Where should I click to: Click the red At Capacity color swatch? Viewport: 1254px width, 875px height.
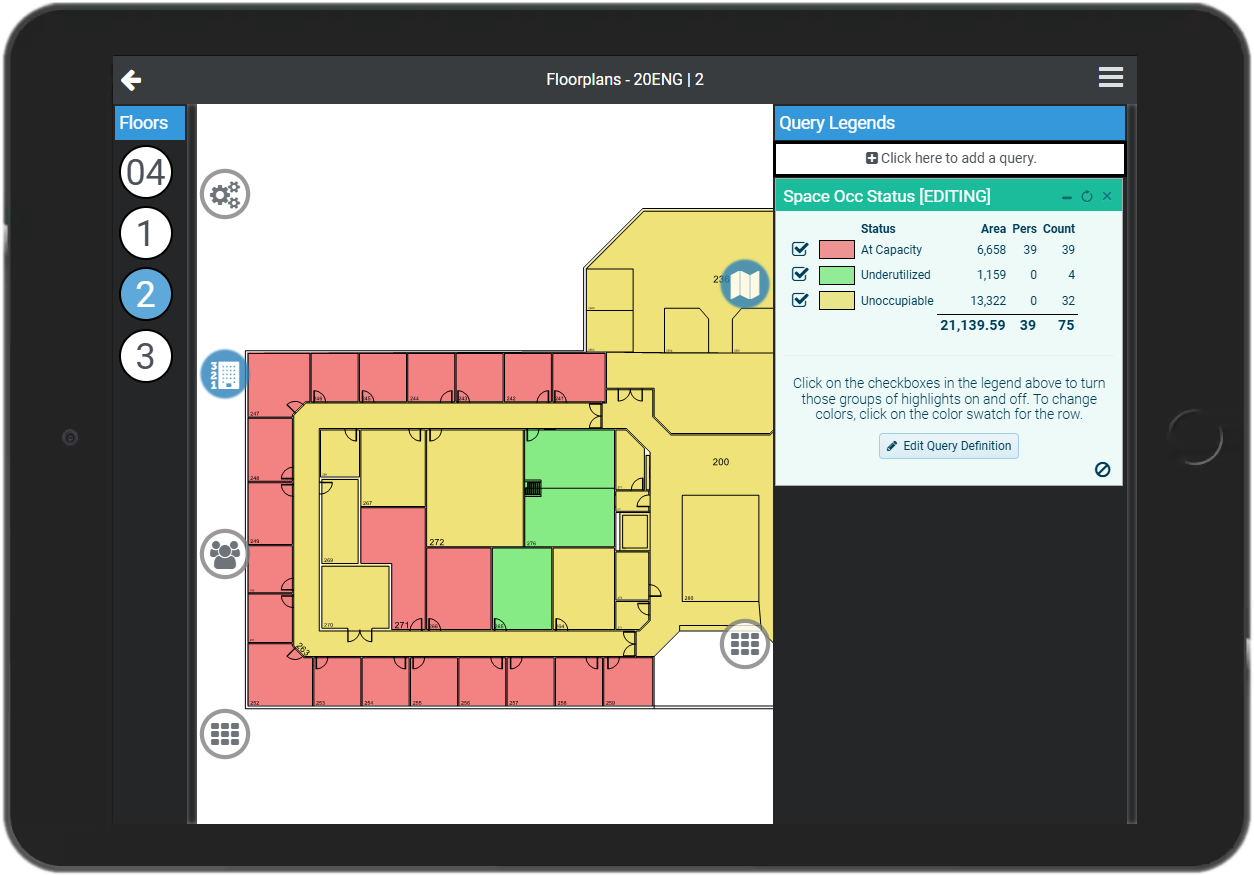point(836,248)
